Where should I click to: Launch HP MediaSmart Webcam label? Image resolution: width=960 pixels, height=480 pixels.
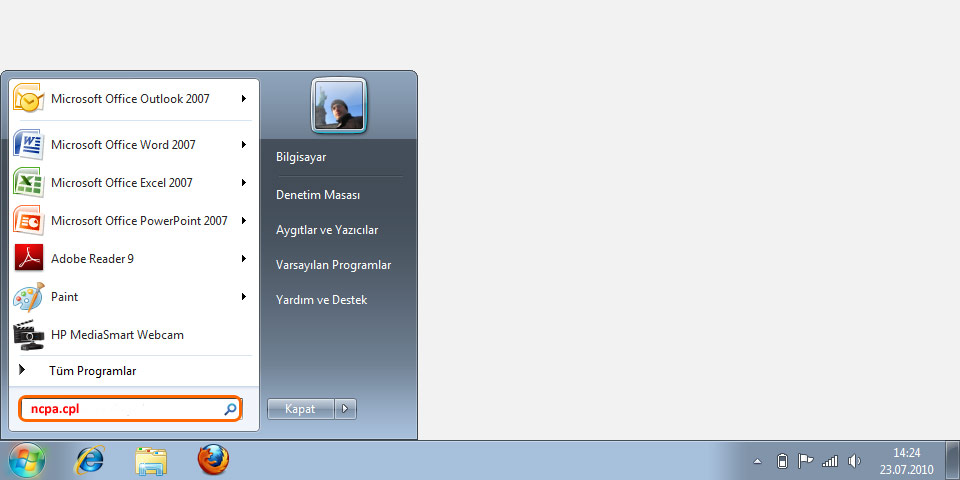118,335
